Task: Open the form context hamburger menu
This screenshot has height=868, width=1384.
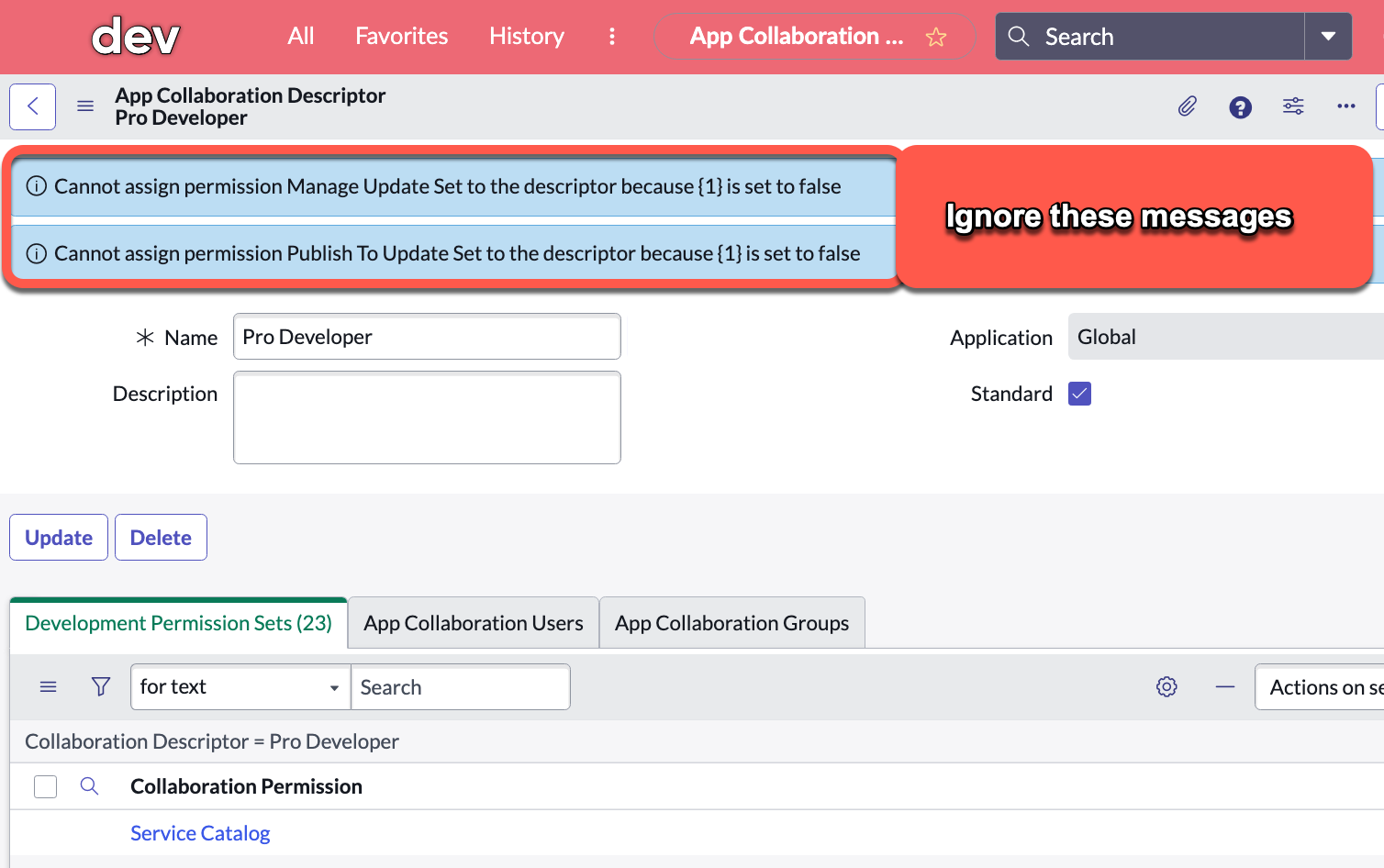Action: [x=85, y=106]
